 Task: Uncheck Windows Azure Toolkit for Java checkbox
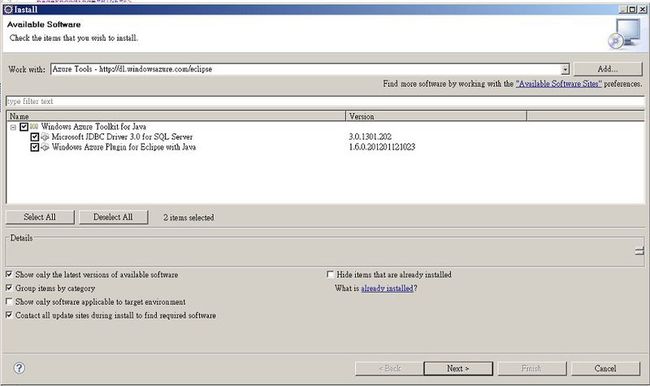24,126
